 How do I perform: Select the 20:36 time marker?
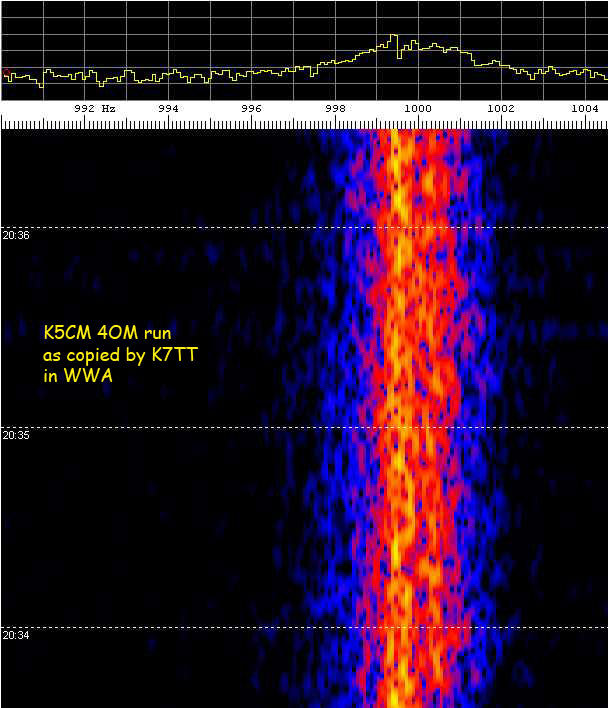tap(16, 235)
